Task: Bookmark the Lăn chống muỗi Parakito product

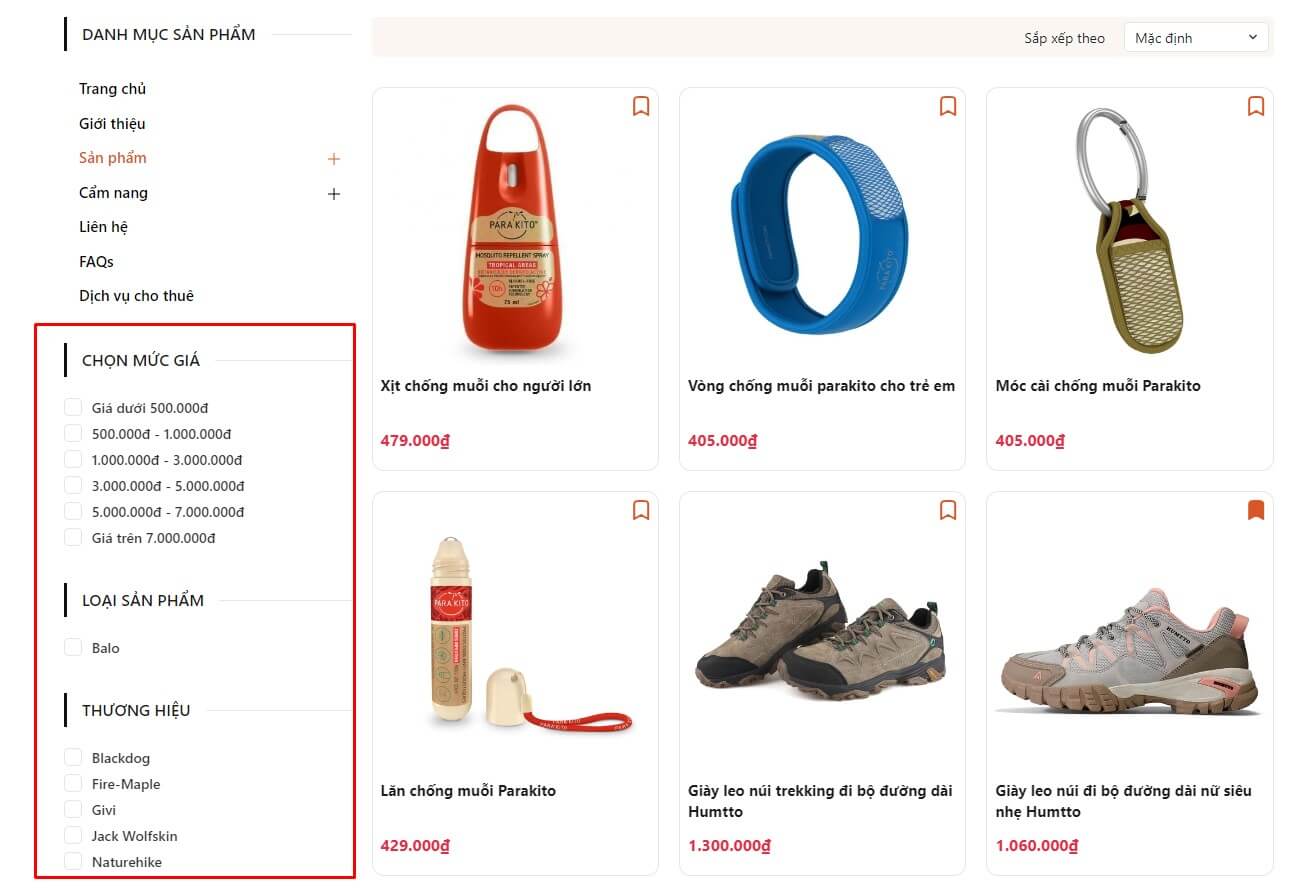Action: [641, 511]
